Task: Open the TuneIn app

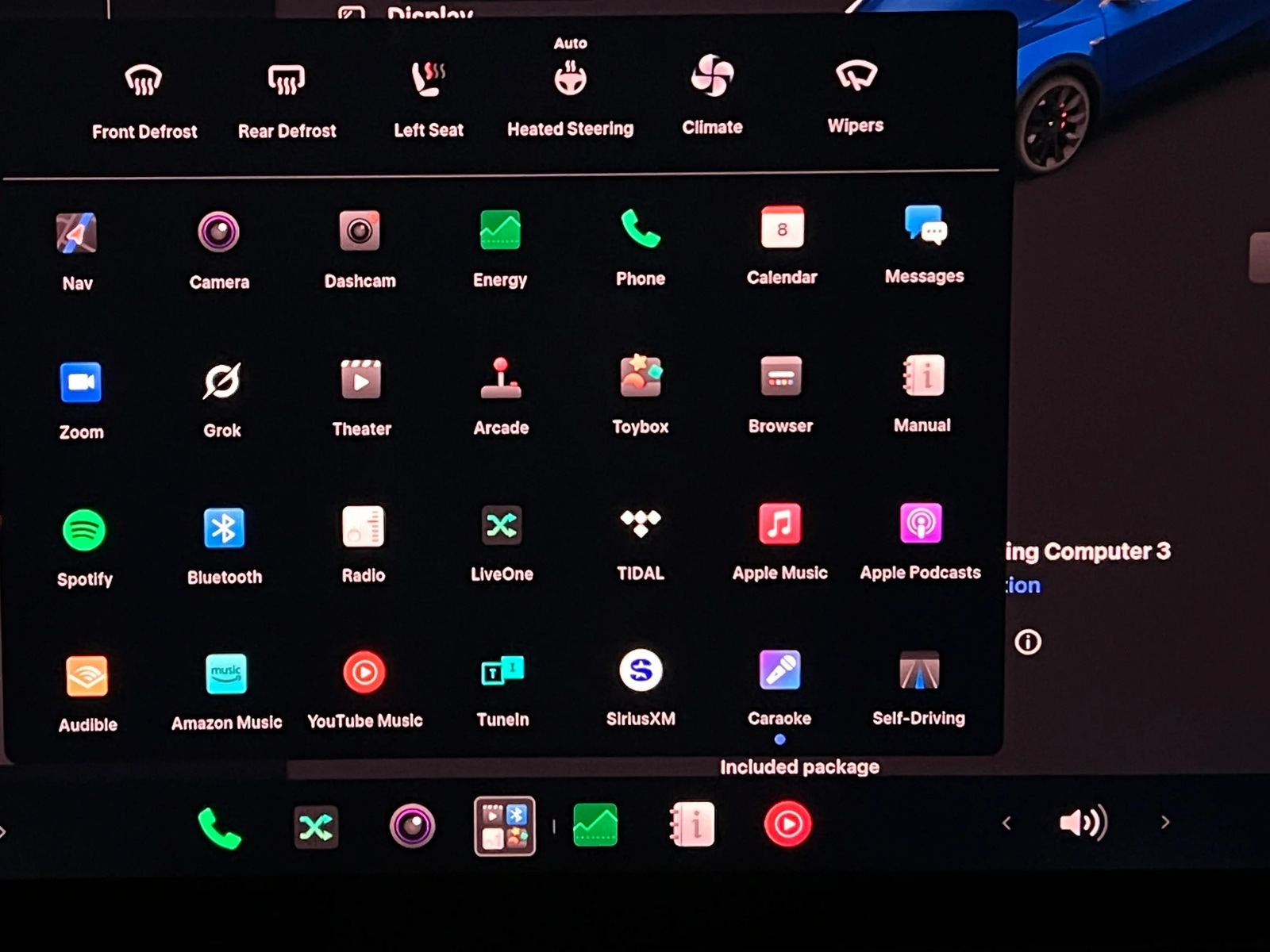Action: pyautogui.click(x=502, y=671)
